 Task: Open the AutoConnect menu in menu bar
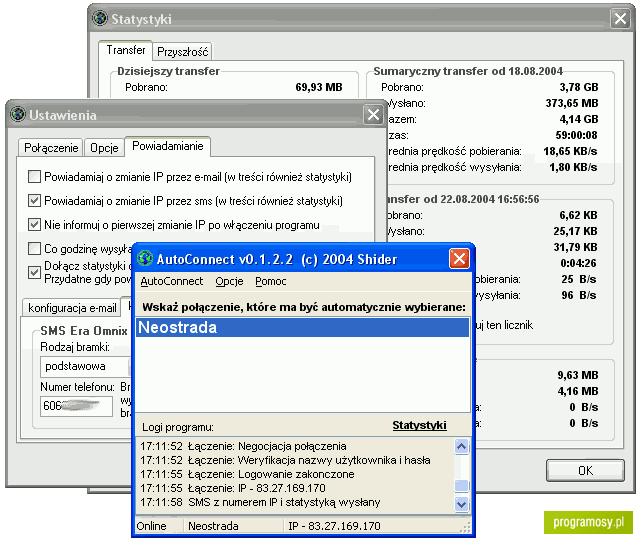coord(171,282)
